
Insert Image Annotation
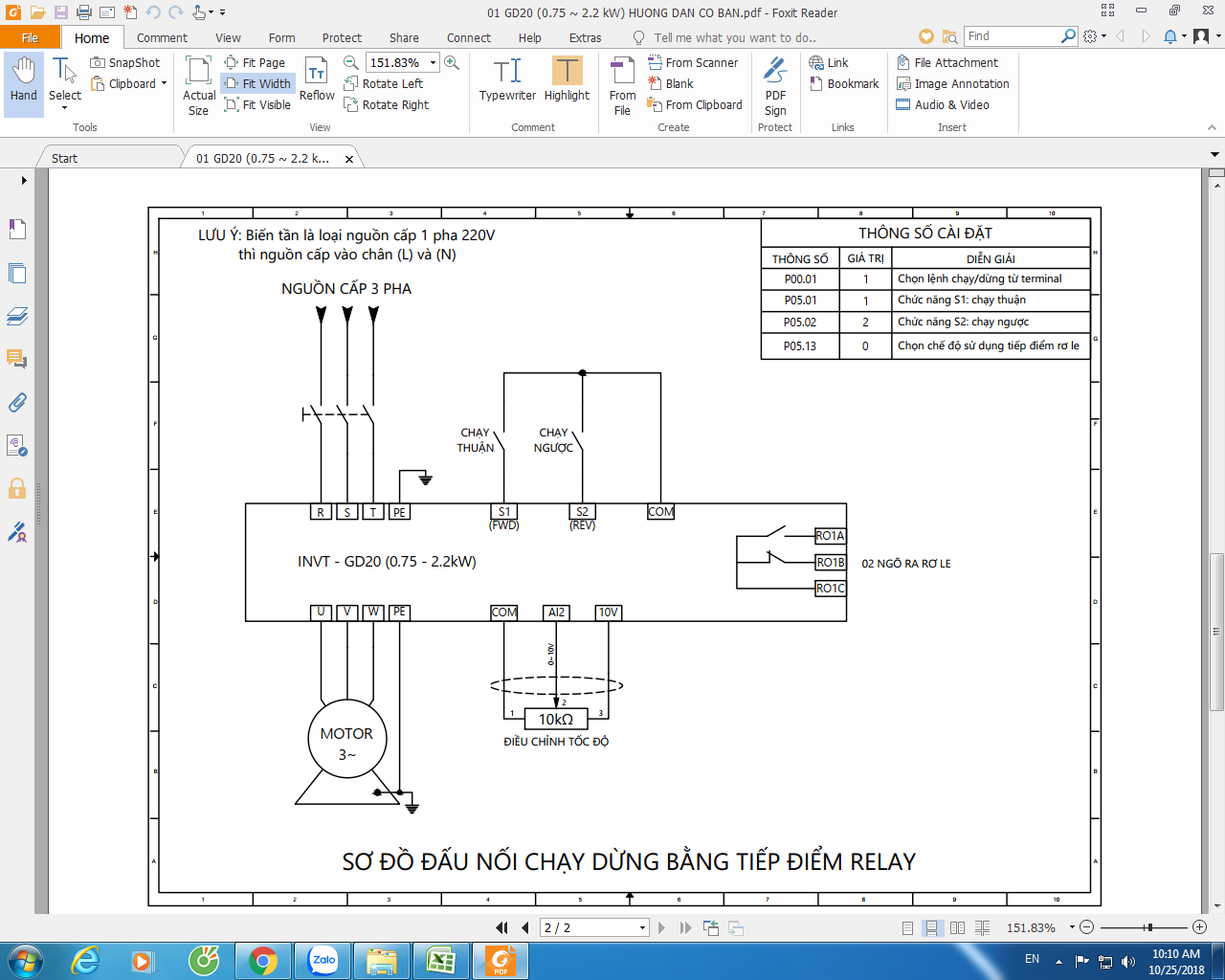[x=953, y=83]
